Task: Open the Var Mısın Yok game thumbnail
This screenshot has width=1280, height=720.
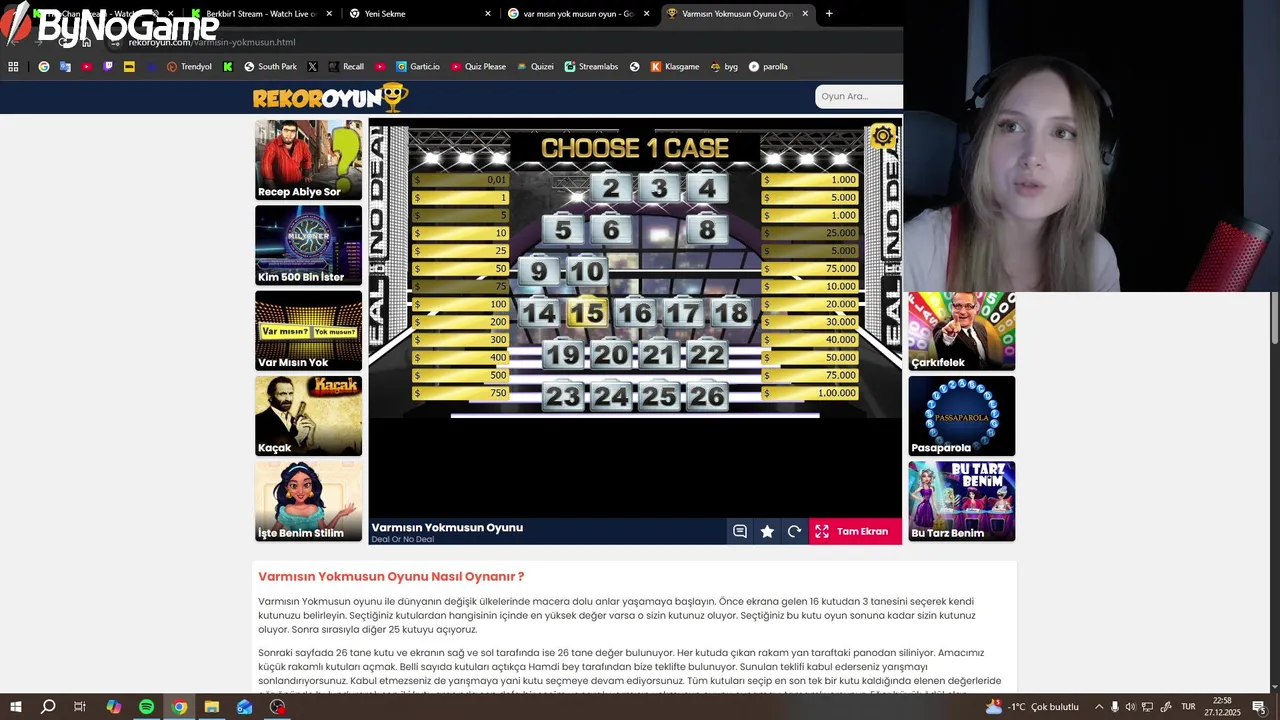Action: [x=308, y=331]
